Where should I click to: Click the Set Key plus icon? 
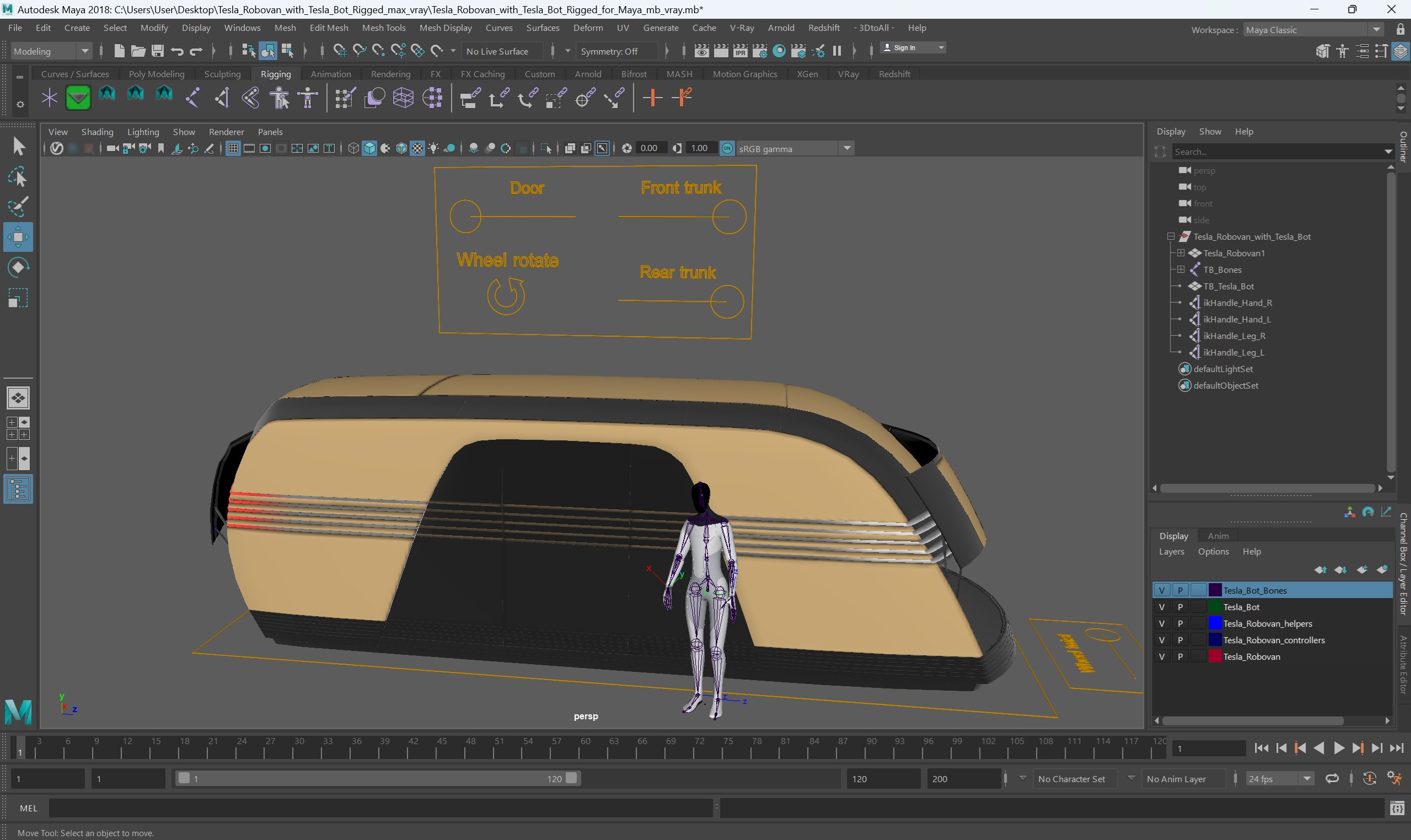652,98
